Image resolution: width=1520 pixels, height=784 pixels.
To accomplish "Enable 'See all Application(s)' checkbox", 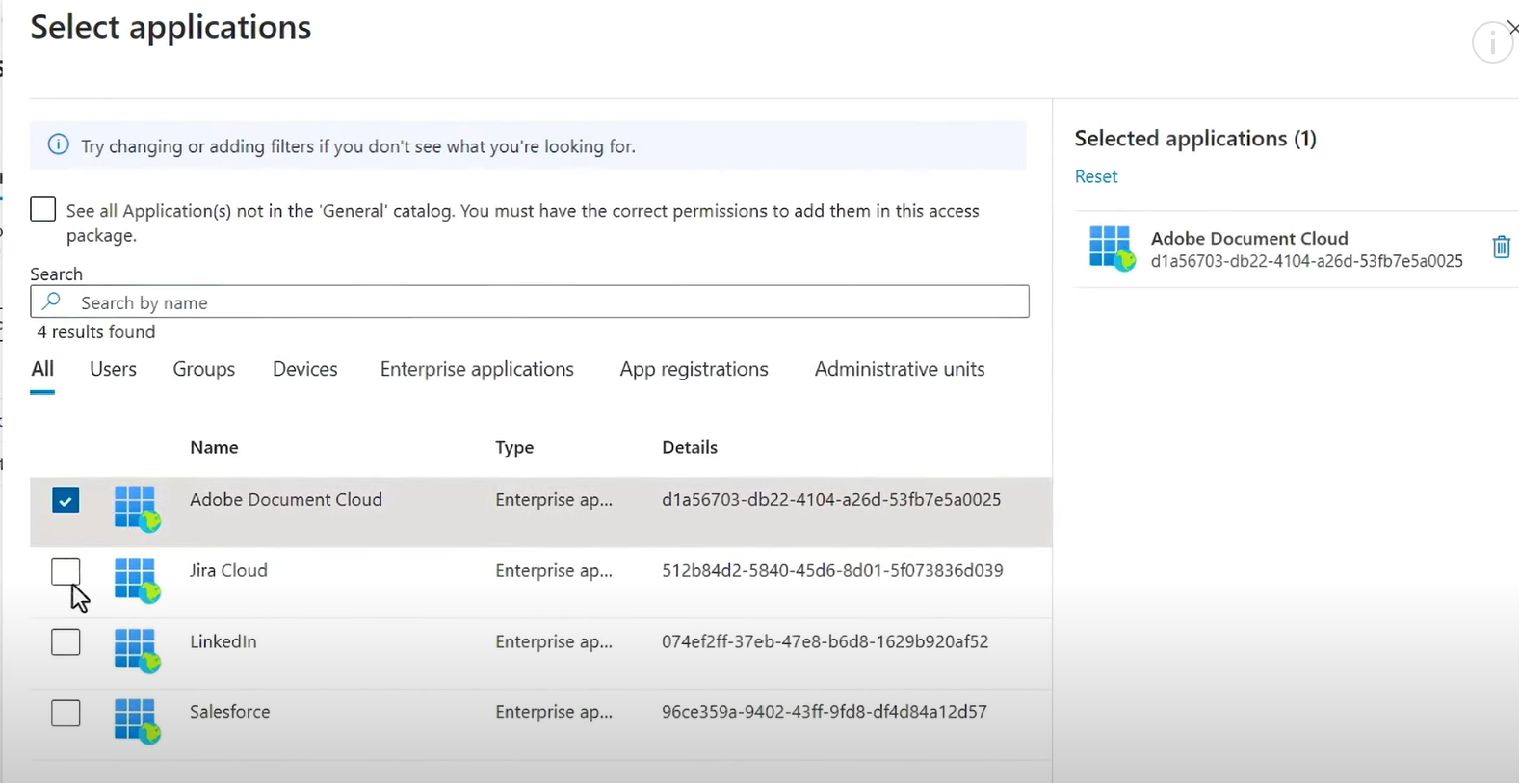I will tap(43, 210).
